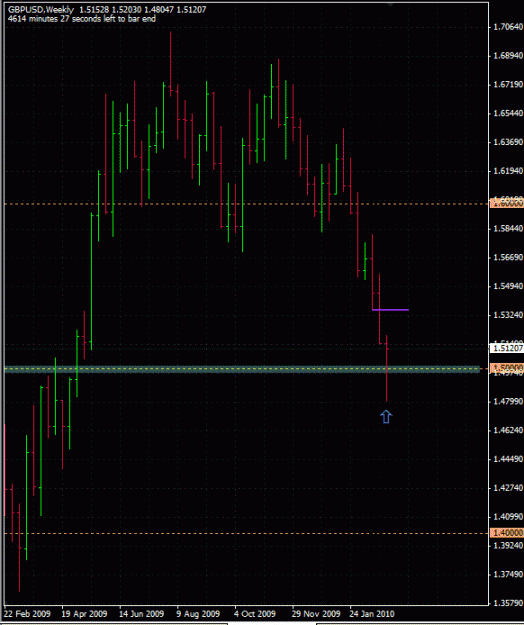This screenshot has height=625, width=524.
Task: Click the 1.54940 price scale value
Action: pyautogui.click(x=508, y=286)
